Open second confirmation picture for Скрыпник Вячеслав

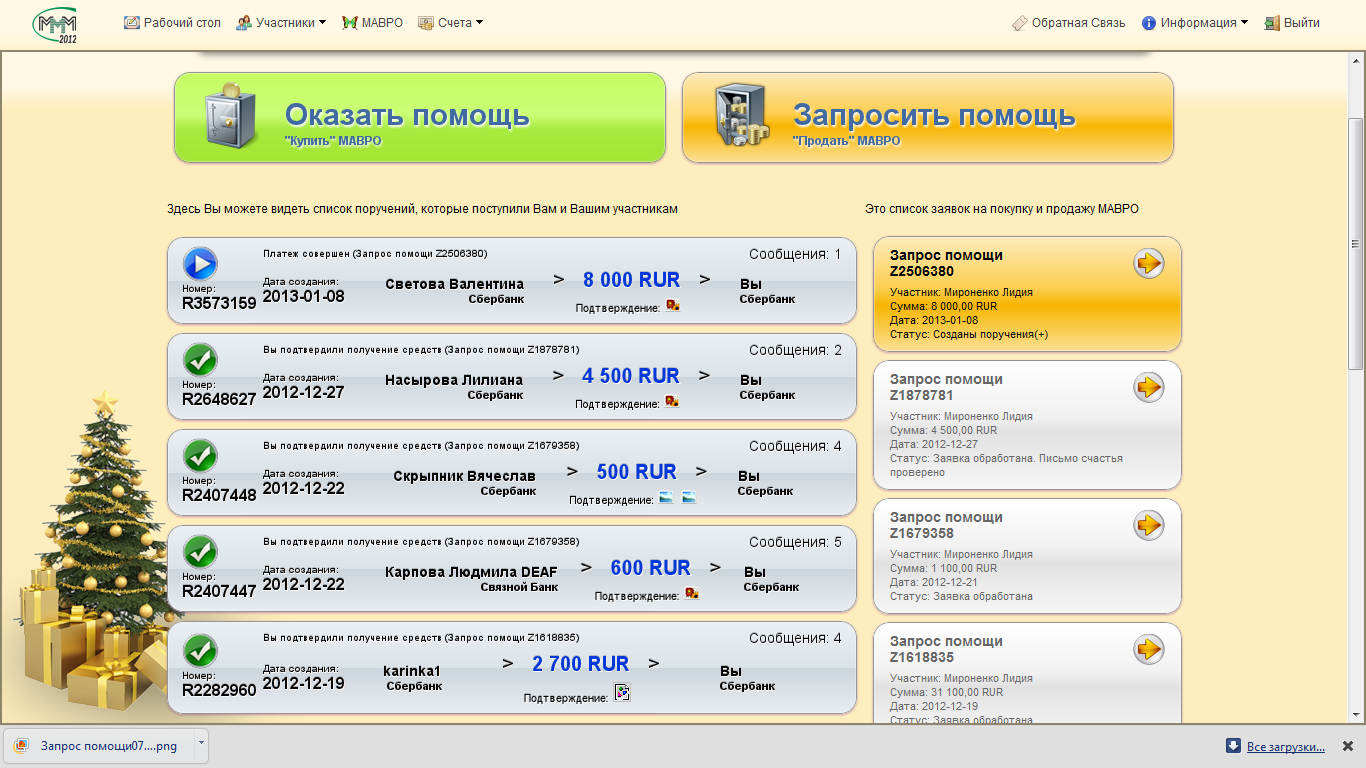point(689,497)
